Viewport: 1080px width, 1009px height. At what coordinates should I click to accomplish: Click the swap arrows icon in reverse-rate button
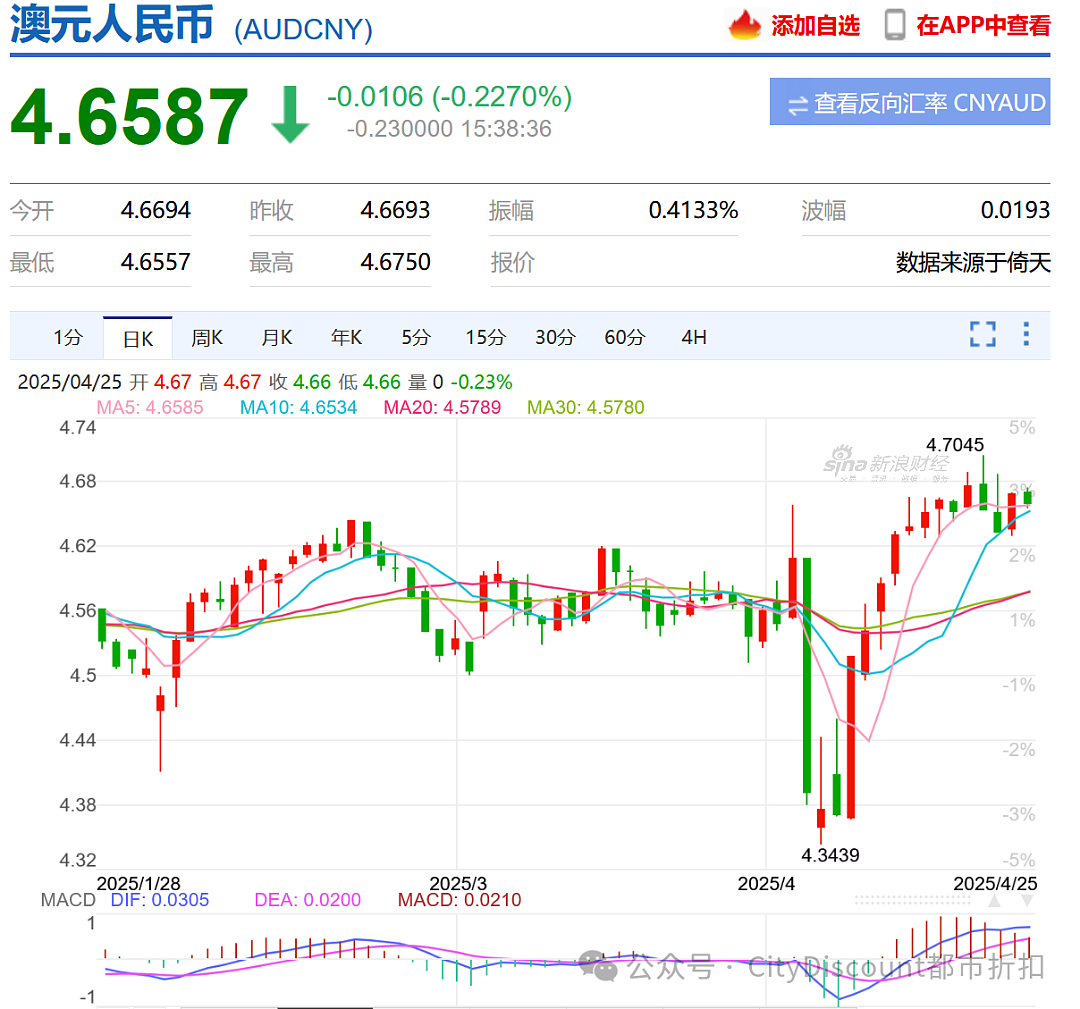[x=798, y=105]
